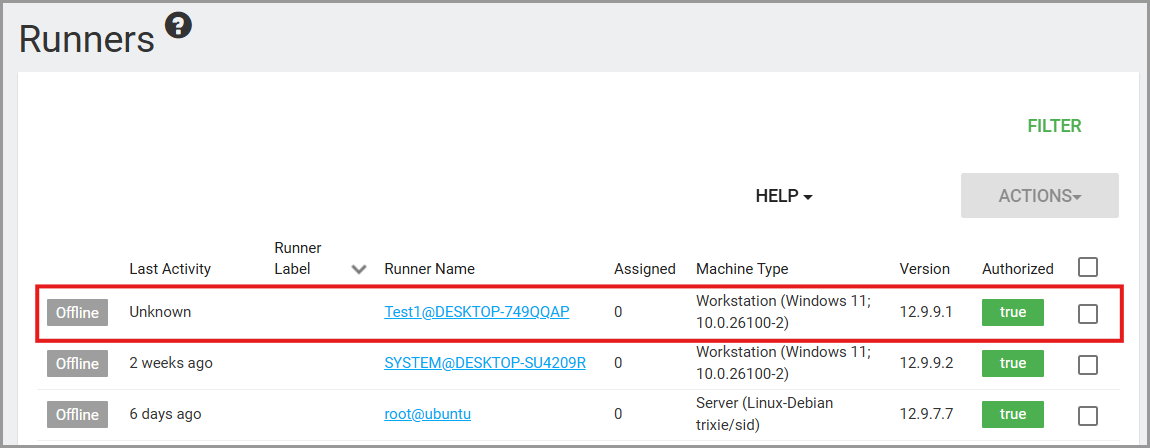Open the Runners help question mark icon
Image resolution: width=1150 pixels, height=448 pixels.
tap(178, 26)
